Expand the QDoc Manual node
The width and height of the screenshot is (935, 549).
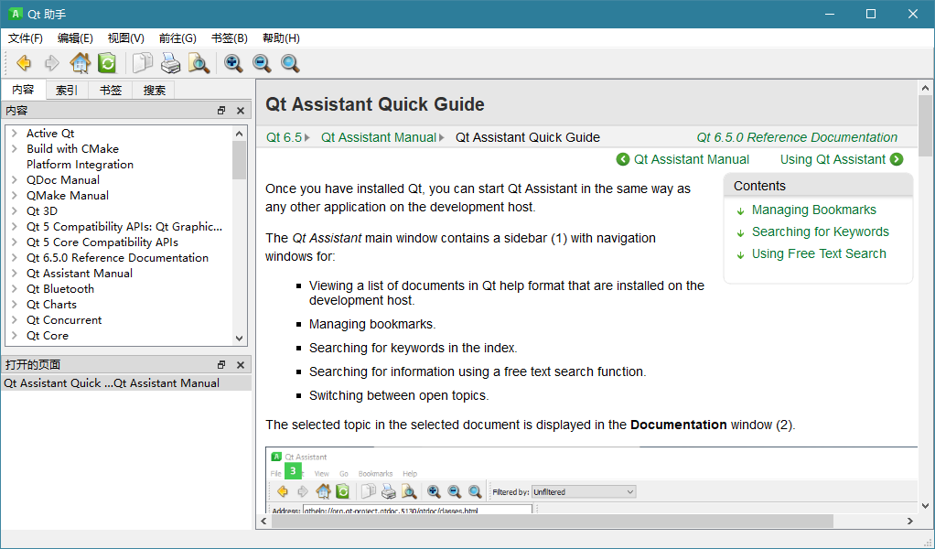coord(14,179)
